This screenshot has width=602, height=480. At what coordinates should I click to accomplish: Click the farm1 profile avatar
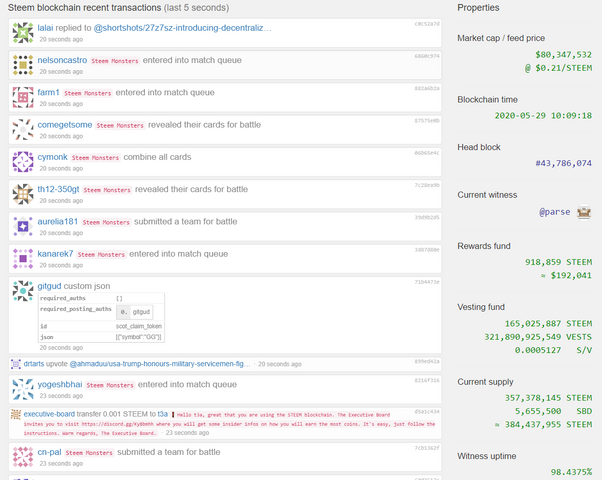tap(23, 97)
